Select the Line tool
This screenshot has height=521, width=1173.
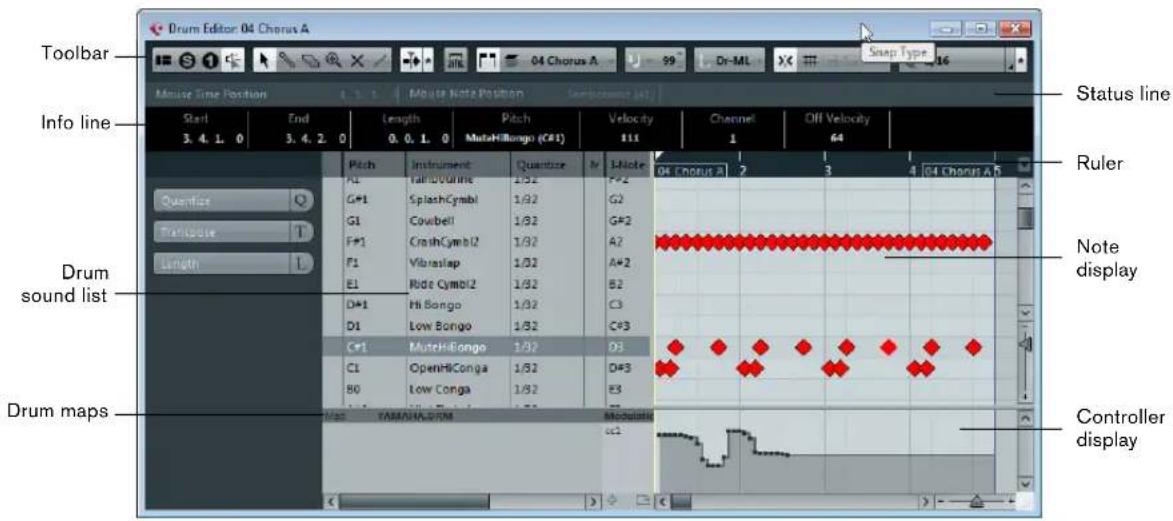pyautogui.click(x=380, y=62)
